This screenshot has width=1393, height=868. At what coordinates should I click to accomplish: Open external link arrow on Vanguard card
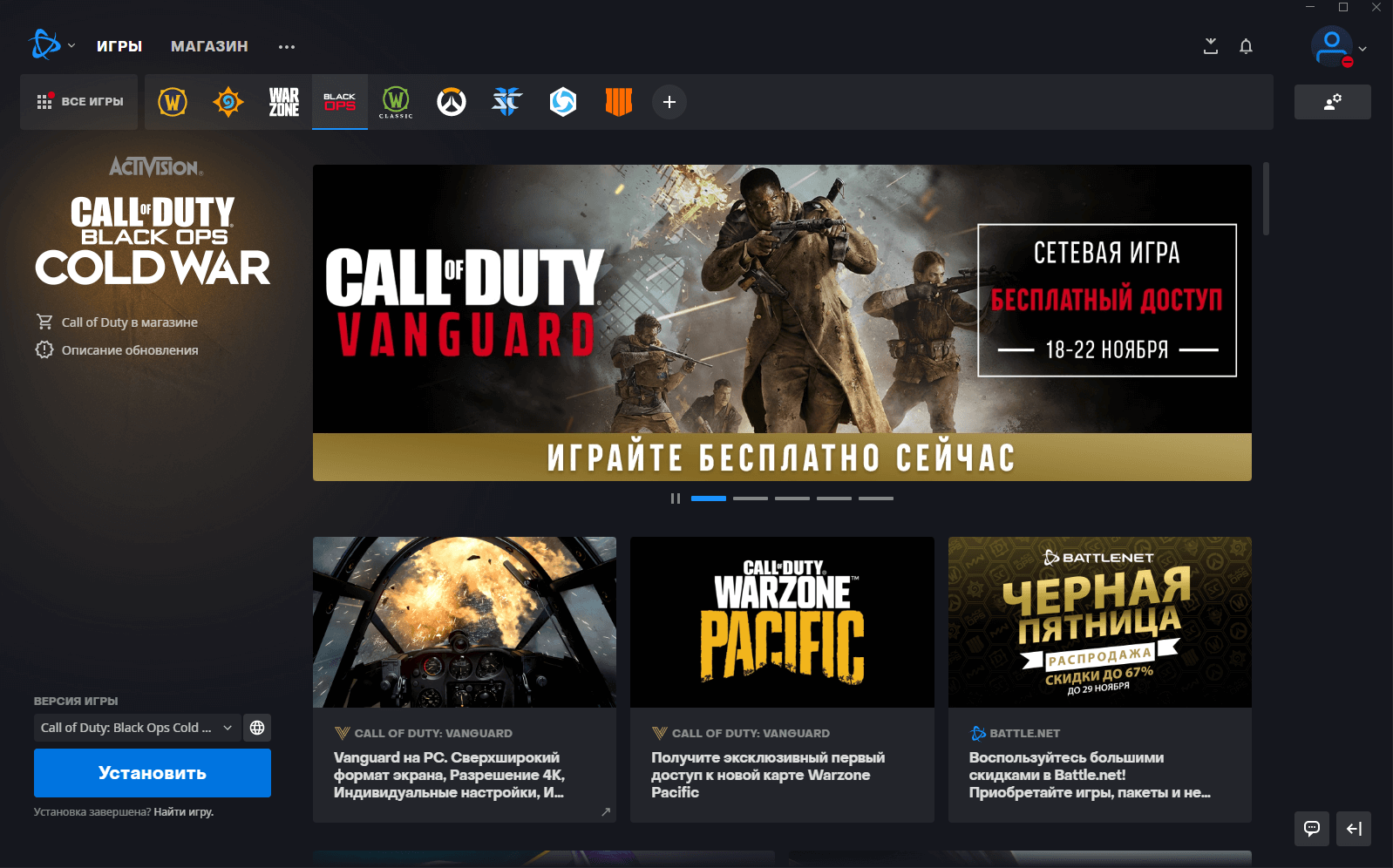[606, 811]
